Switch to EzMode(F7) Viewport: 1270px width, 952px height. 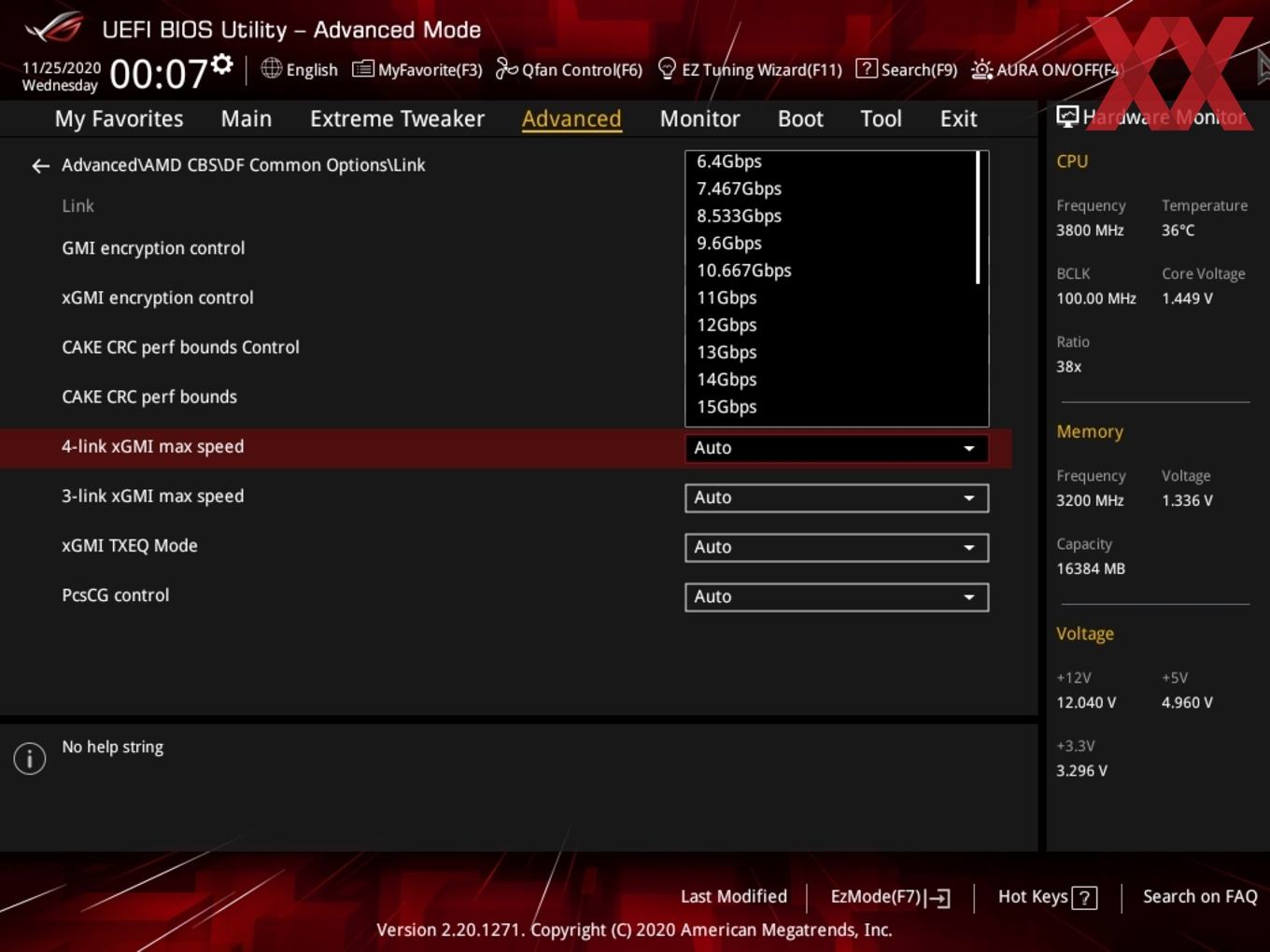click(890, 897)
